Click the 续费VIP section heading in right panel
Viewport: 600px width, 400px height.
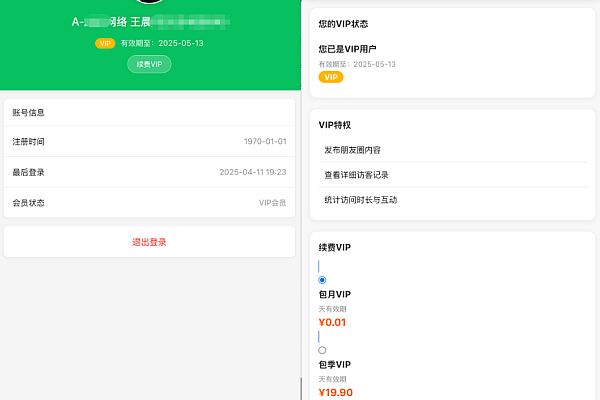(335, 248)
